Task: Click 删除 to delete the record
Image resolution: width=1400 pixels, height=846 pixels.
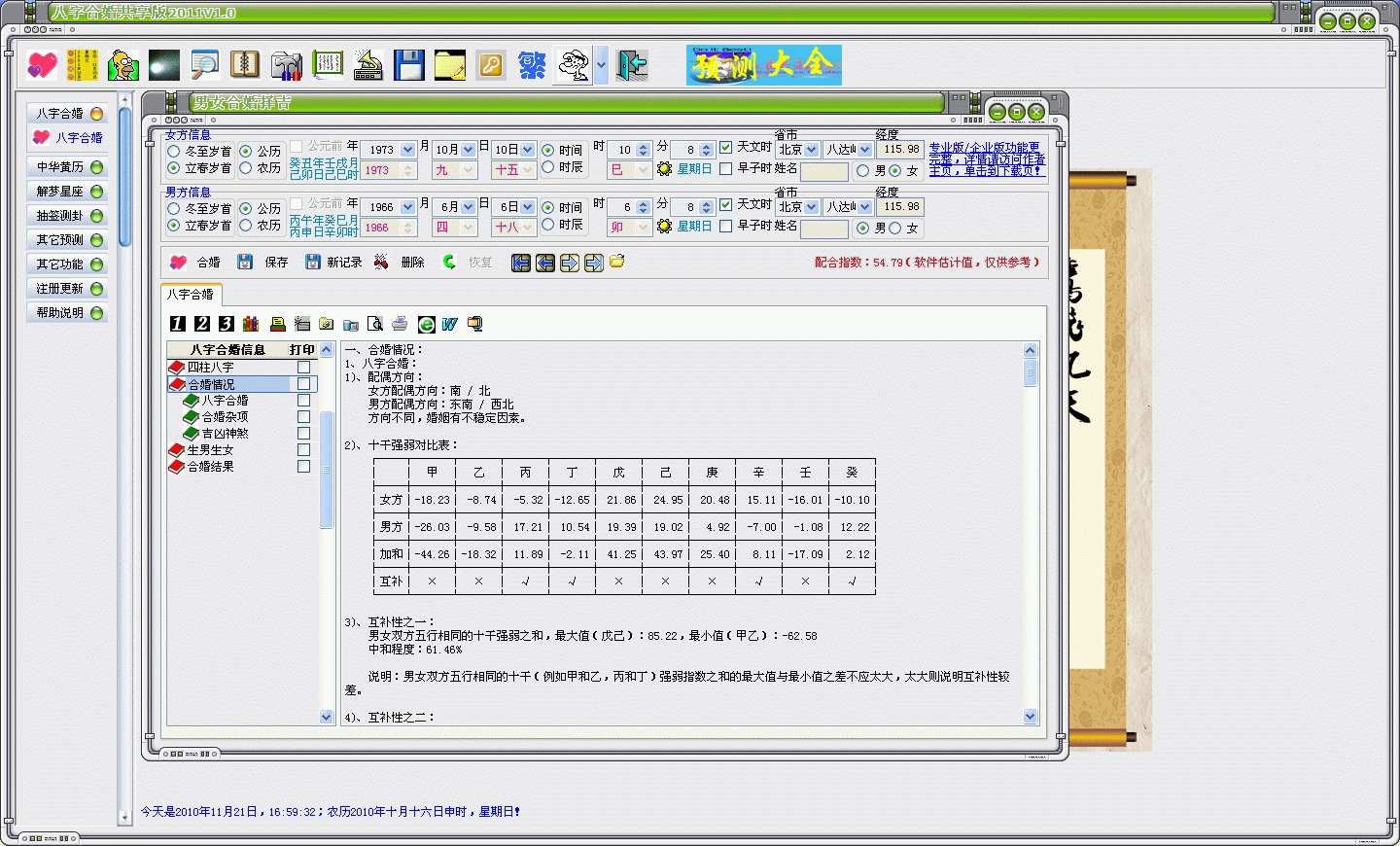Action: [400, 263]
